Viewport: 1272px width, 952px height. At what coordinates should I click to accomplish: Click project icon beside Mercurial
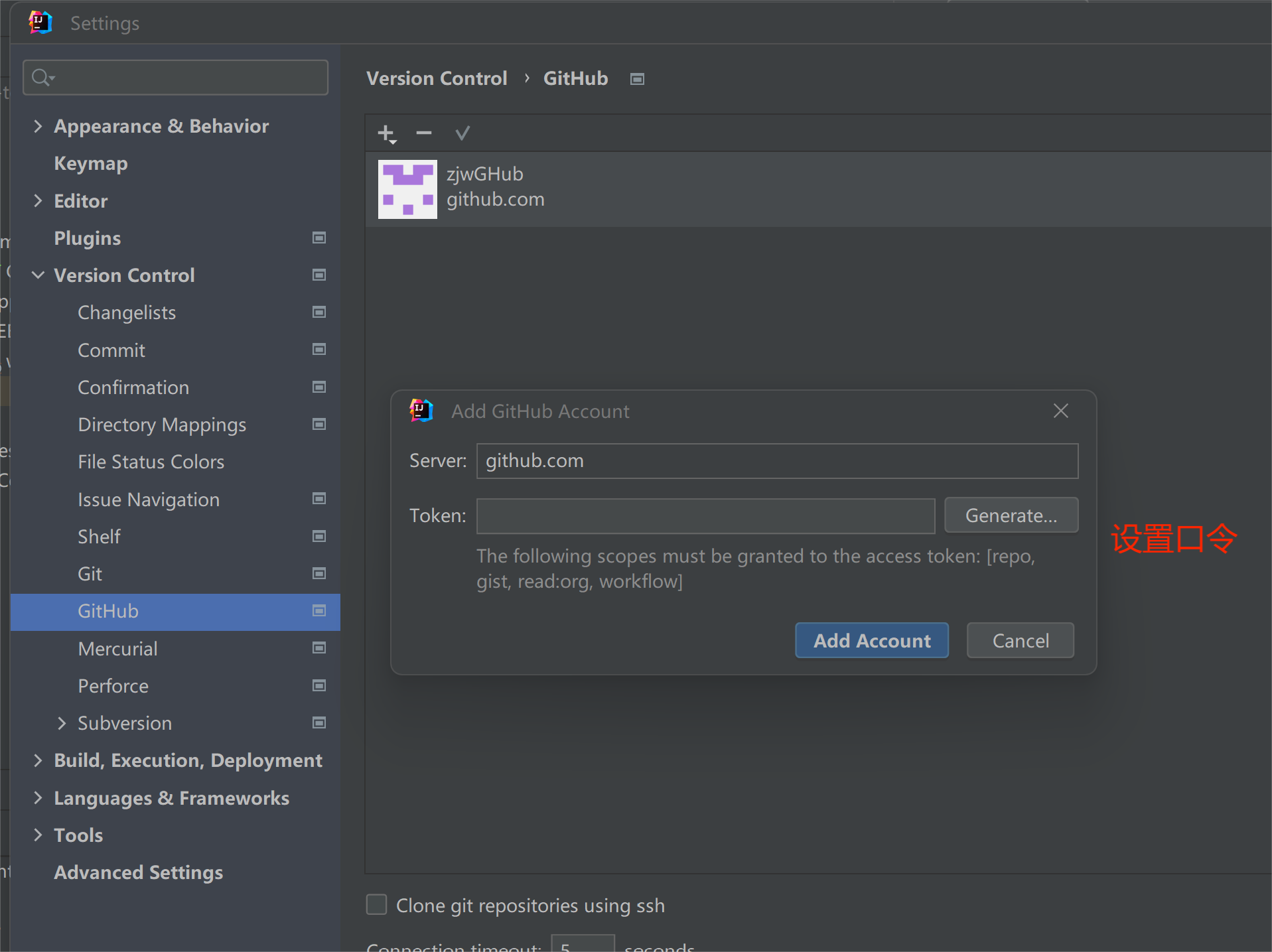(319, 647)
